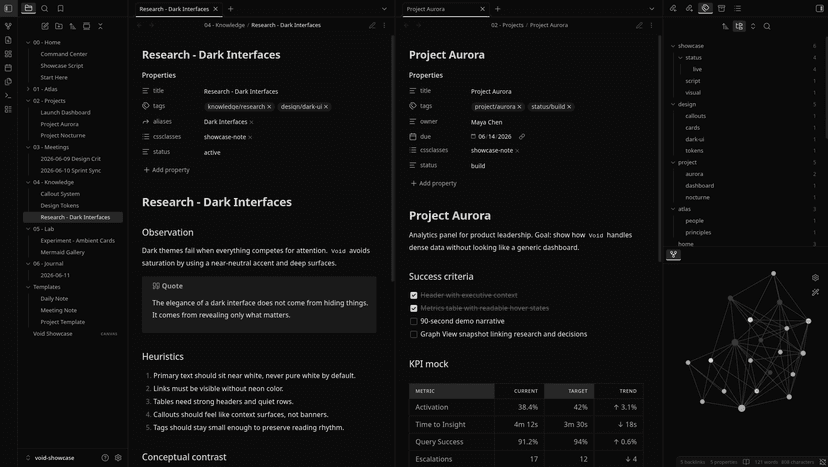This screenshot has height=467, width=828.
Task: Open more options menu for Research note
Action: pos(384,25)
